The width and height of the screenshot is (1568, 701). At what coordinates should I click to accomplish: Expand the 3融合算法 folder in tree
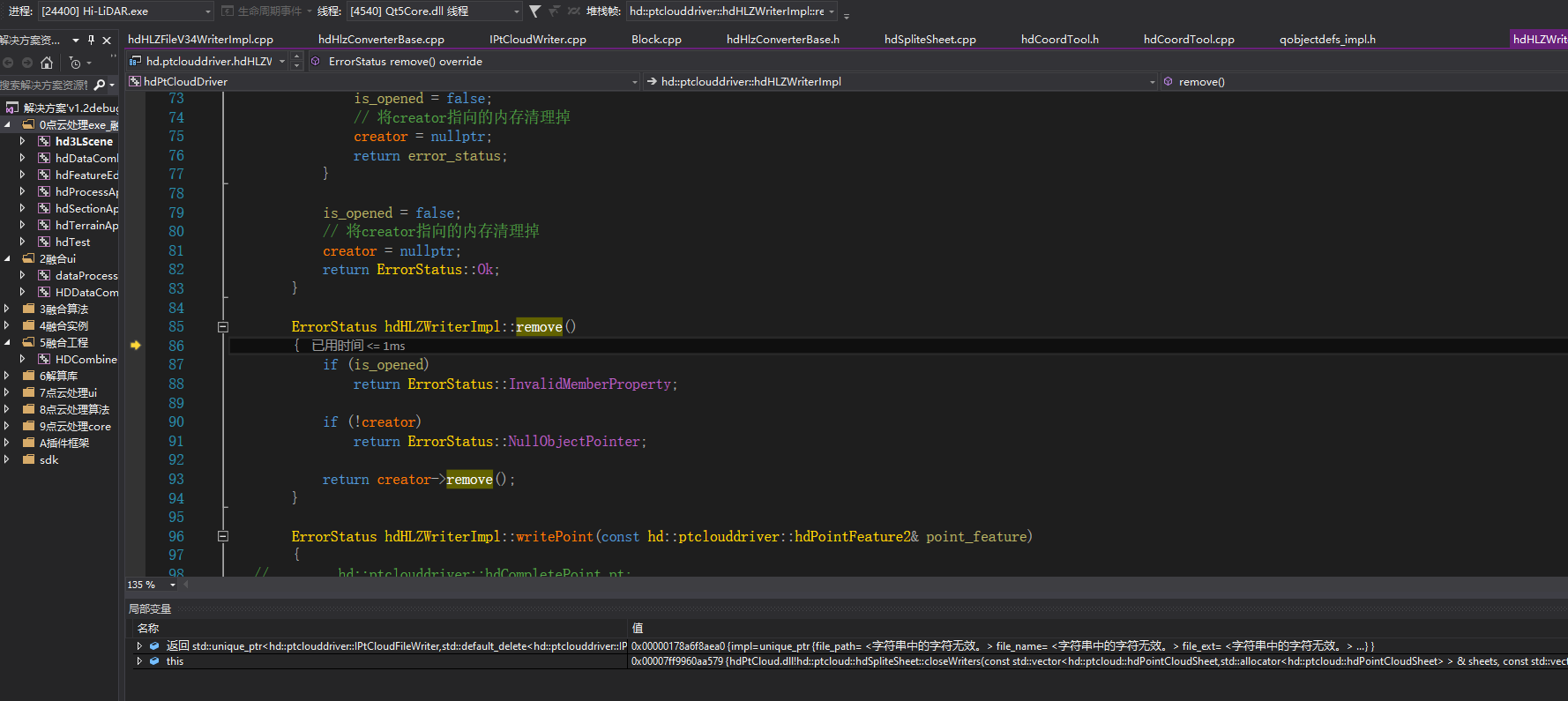pos(7,309)
